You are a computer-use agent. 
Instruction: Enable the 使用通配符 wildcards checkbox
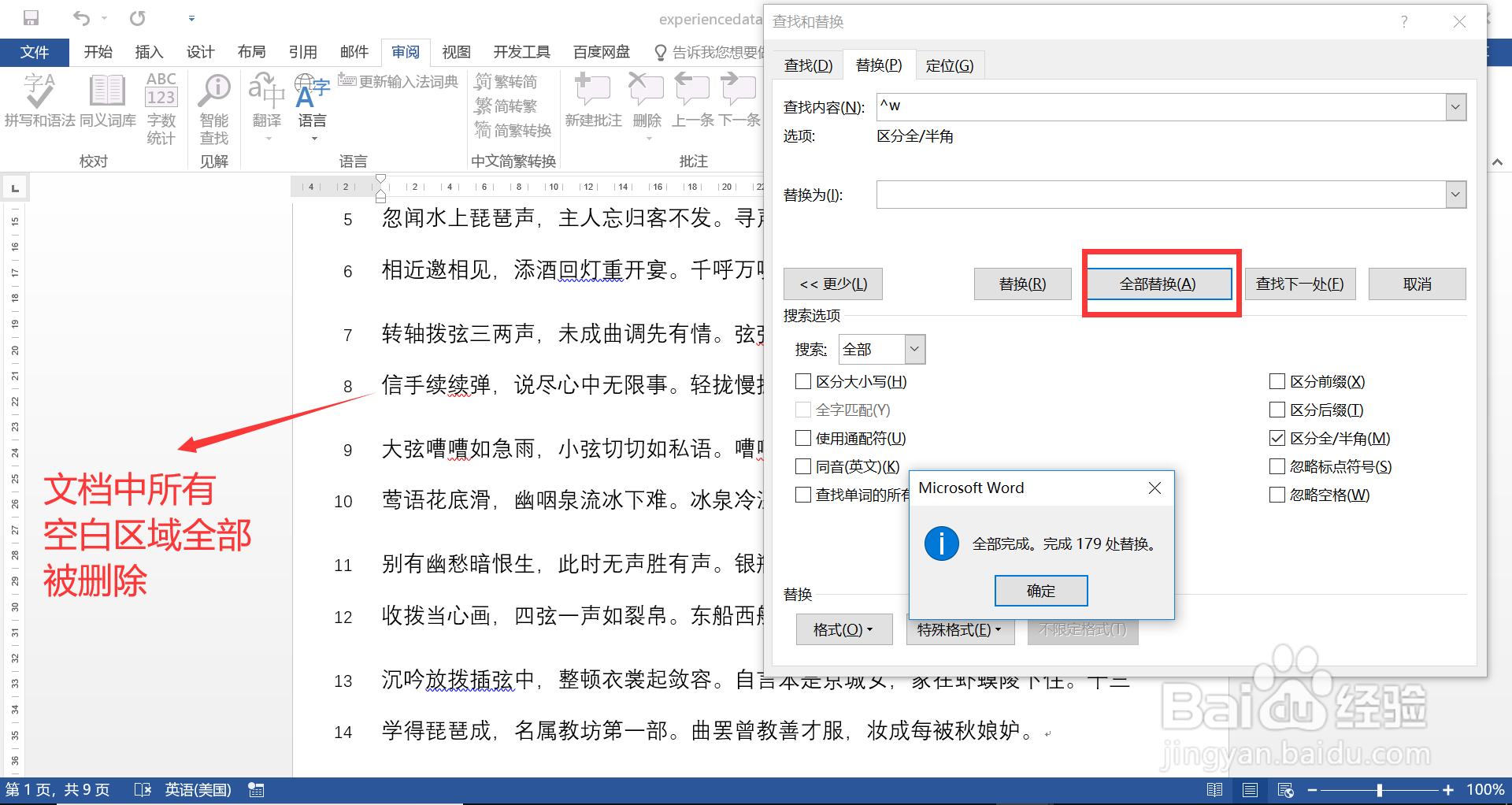point(803,438)
